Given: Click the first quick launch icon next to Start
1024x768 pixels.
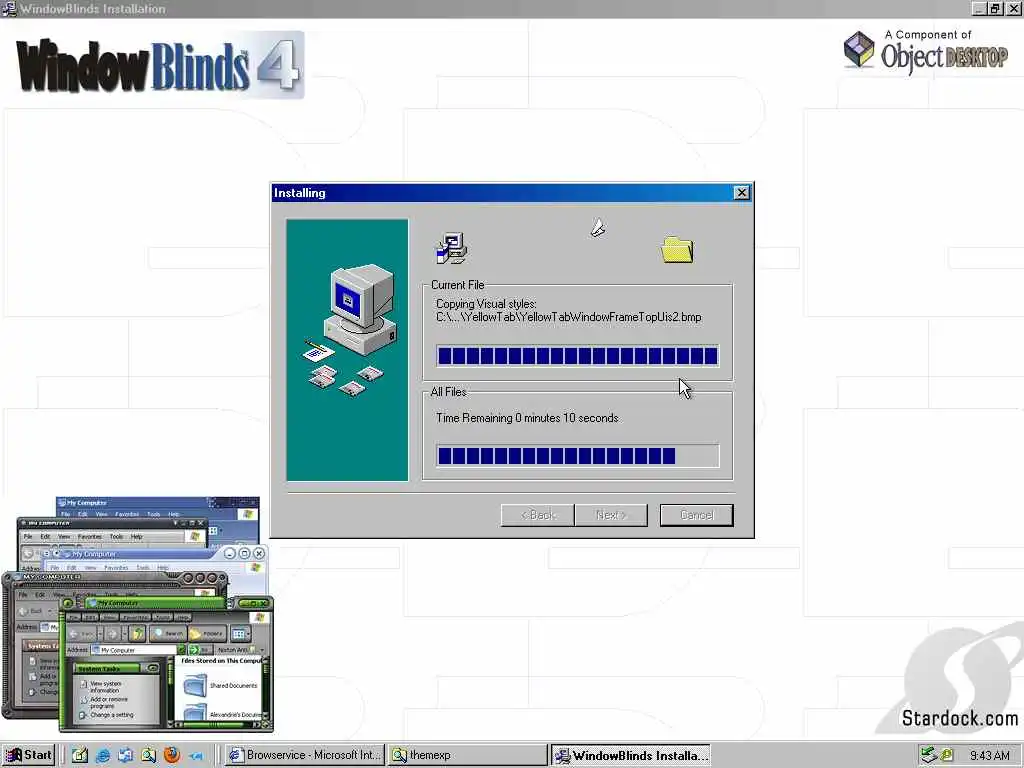Looking at the screenshot, I should click(80, 755).
